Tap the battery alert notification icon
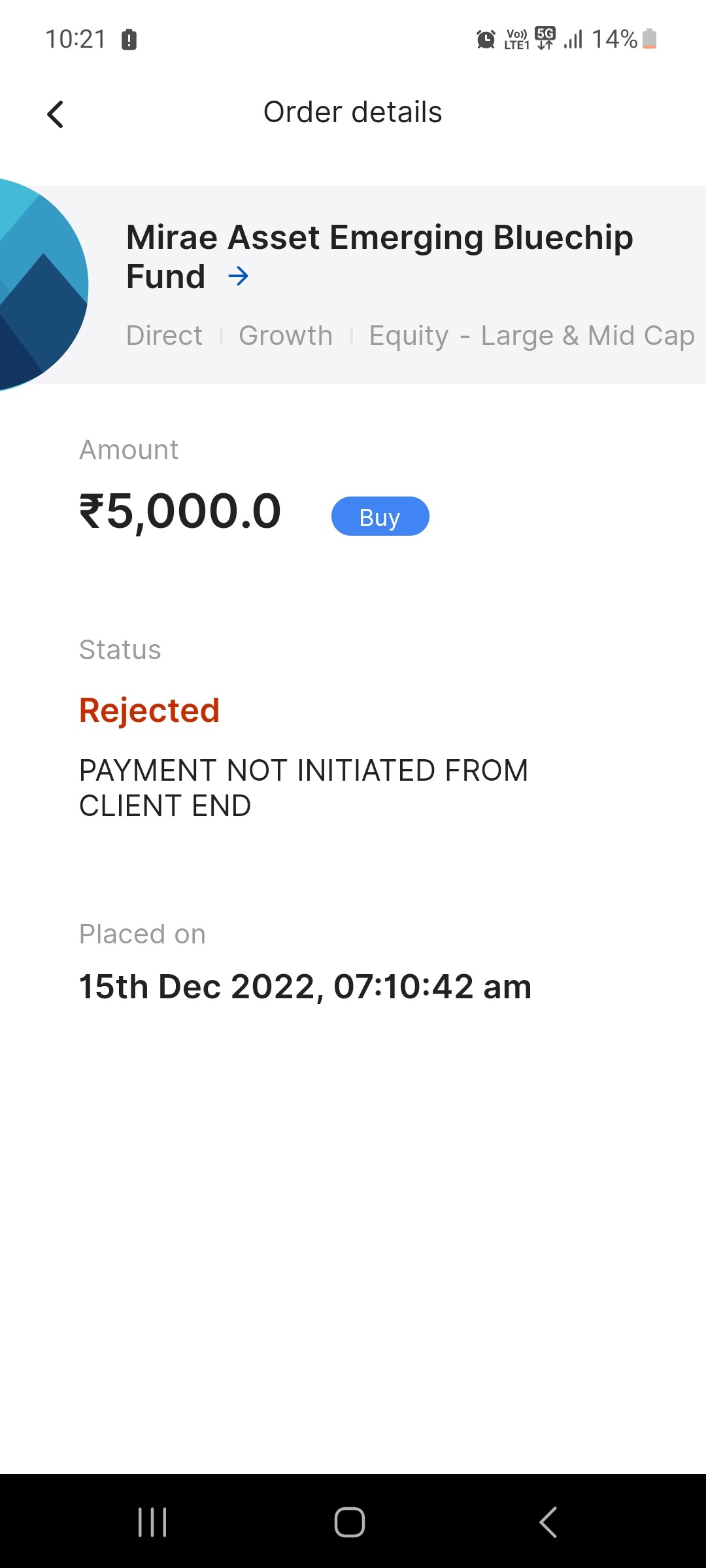This screenshot has height=1568, width=706. [129, 39]
